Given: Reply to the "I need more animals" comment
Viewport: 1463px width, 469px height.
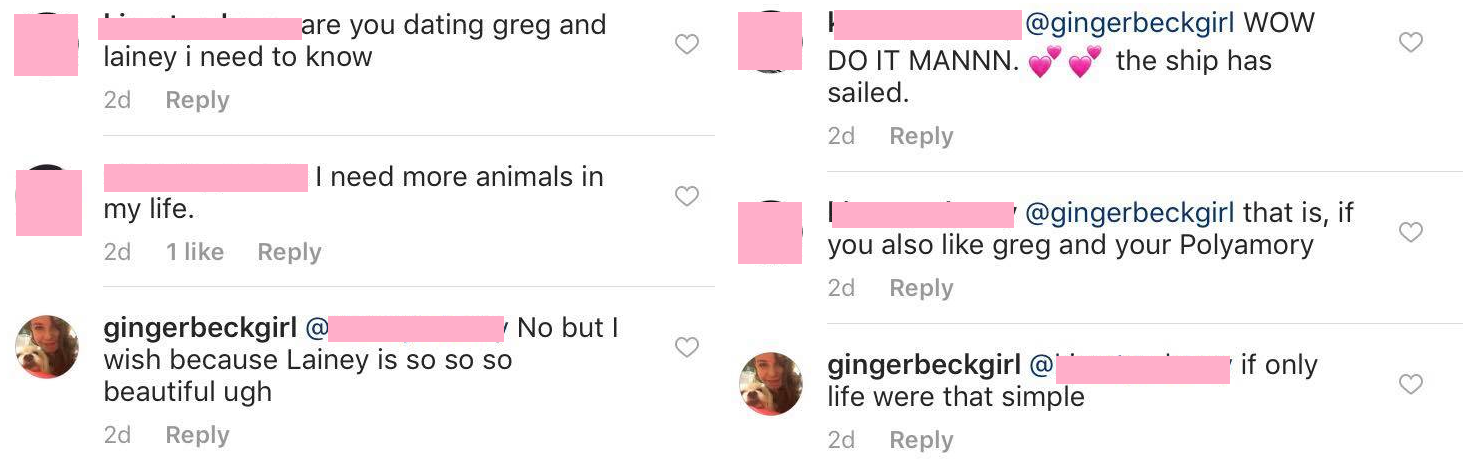Looking at the screenshot, I should pos(289,252).
